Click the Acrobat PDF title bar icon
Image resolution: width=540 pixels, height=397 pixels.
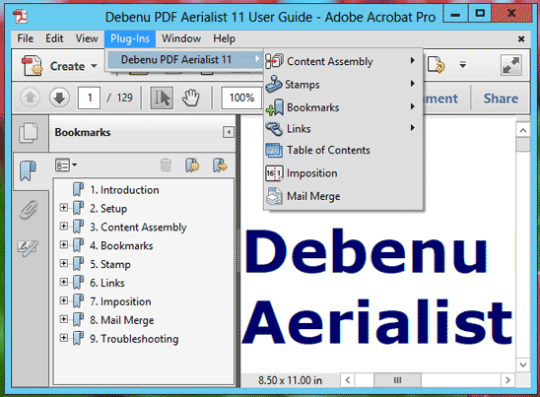20,16
